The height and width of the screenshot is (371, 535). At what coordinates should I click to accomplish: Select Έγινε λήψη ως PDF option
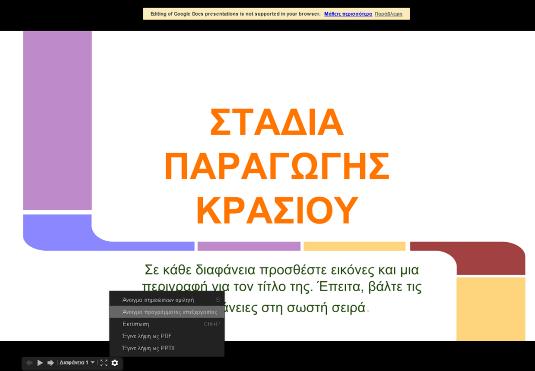coord(167,336)
